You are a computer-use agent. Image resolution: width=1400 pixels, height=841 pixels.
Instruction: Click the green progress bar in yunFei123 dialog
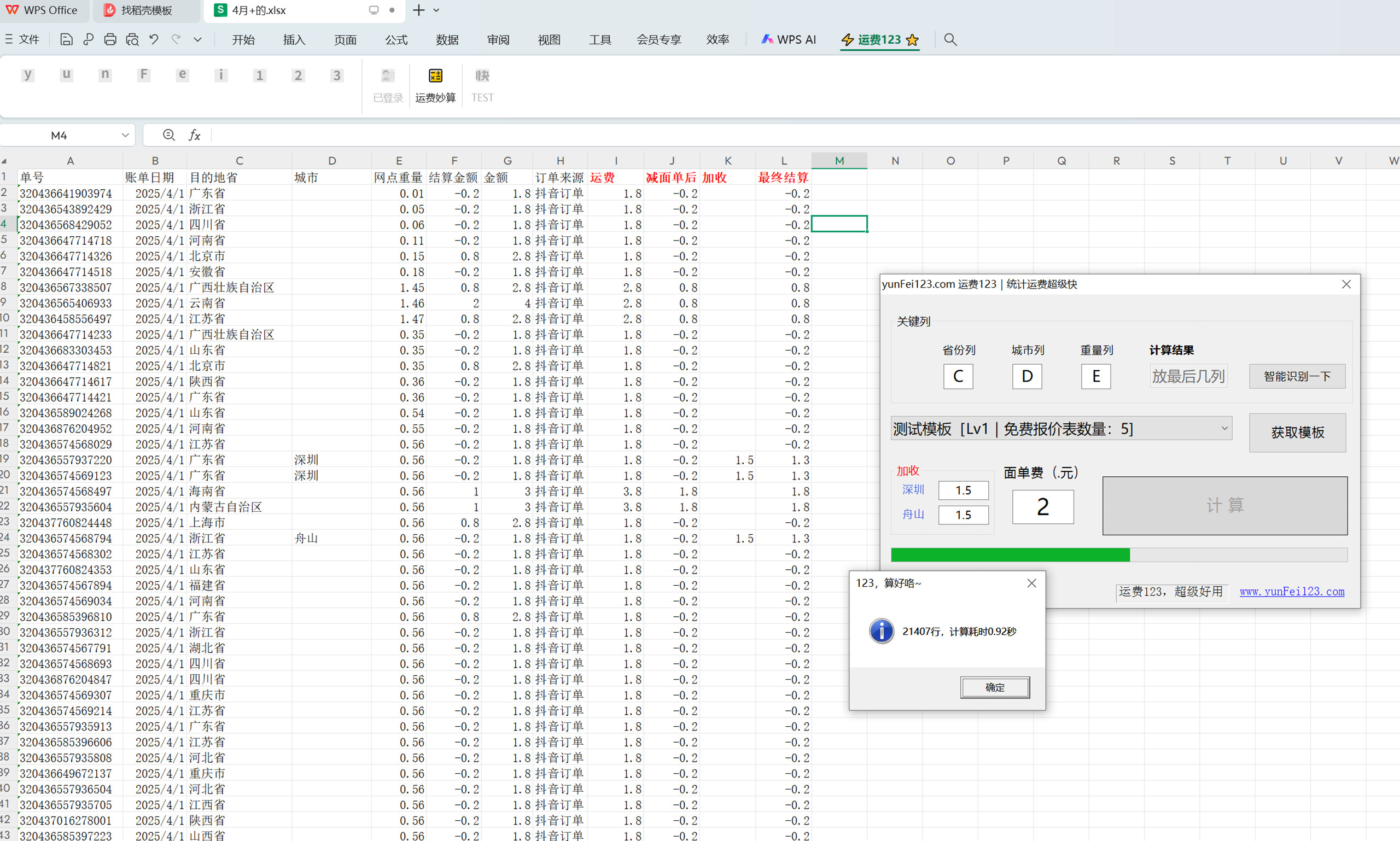[x=1119, y=555]
